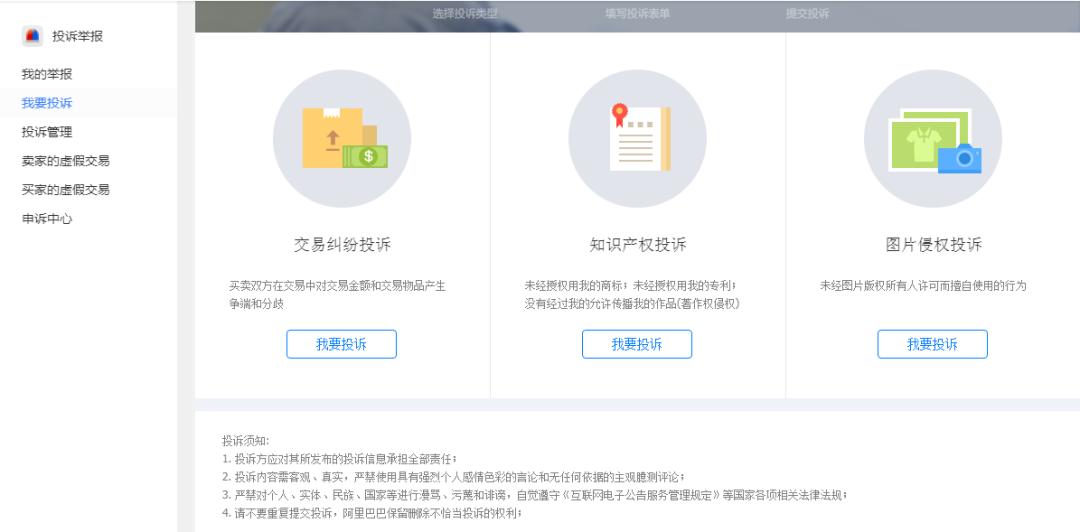Click the photo and camera infringement icon

click(933, 139)
